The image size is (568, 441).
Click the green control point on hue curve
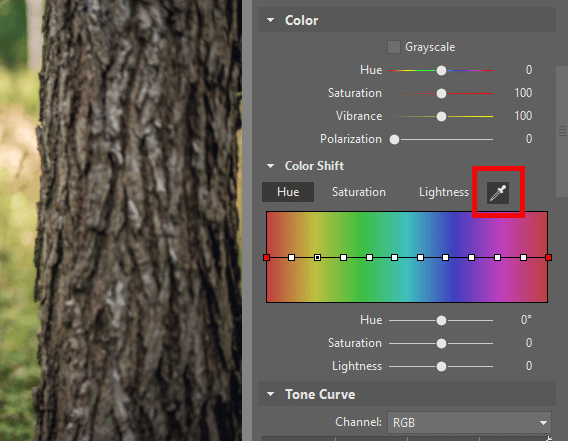point(369,258)
